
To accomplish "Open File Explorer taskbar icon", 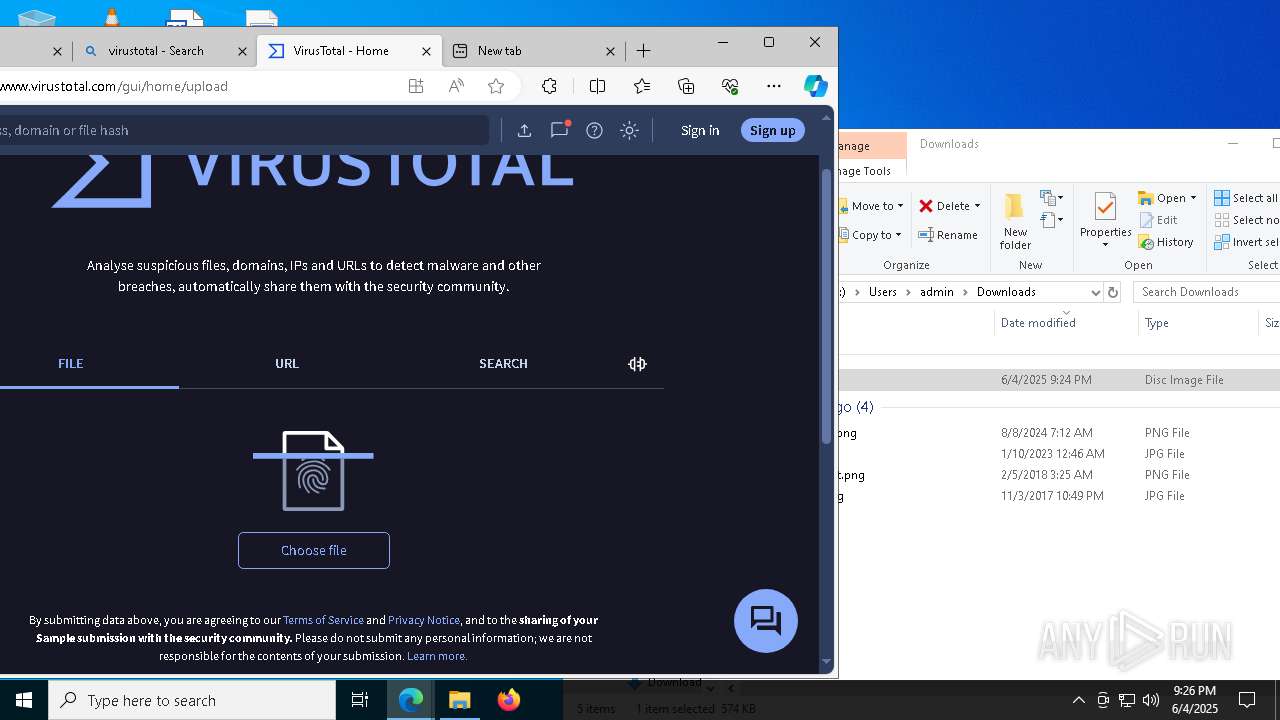I will (460, 700).
